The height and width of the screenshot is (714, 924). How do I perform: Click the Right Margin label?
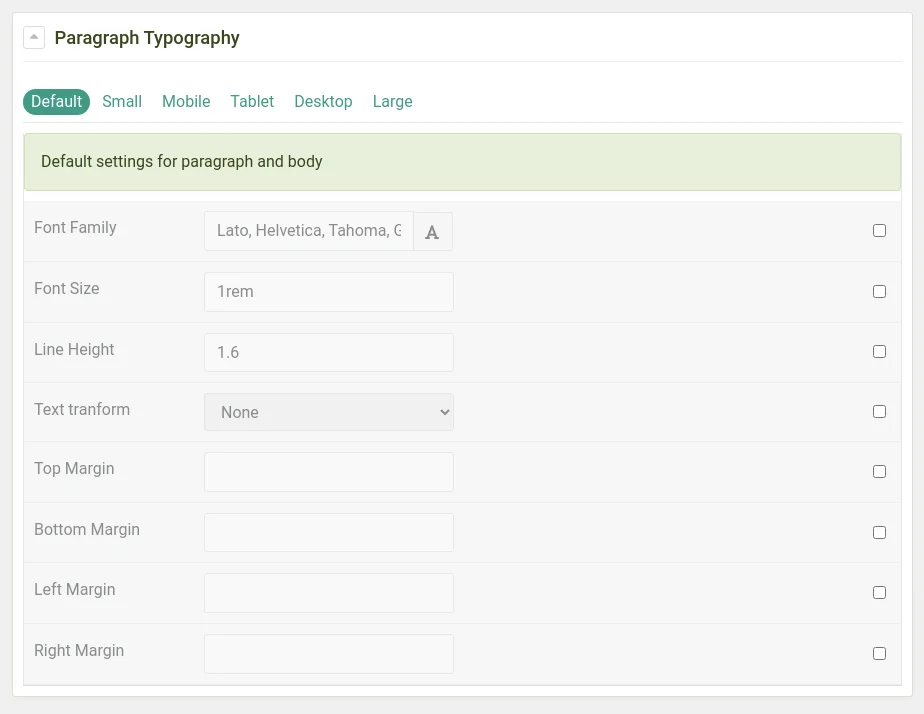(x=79, y=650)
